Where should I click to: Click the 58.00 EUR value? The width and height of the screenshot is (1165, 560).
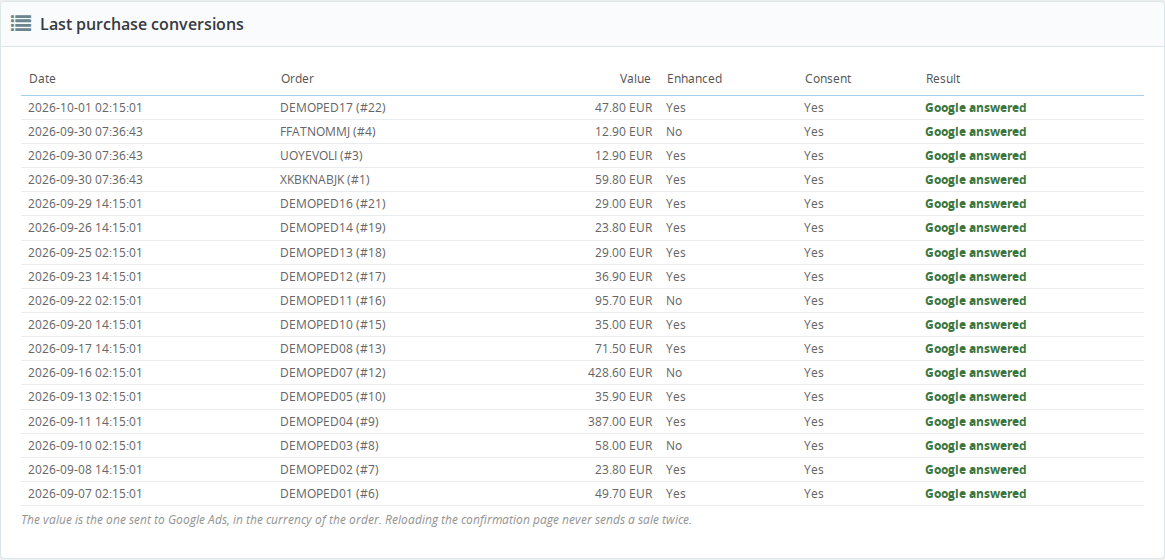(623, 446)
